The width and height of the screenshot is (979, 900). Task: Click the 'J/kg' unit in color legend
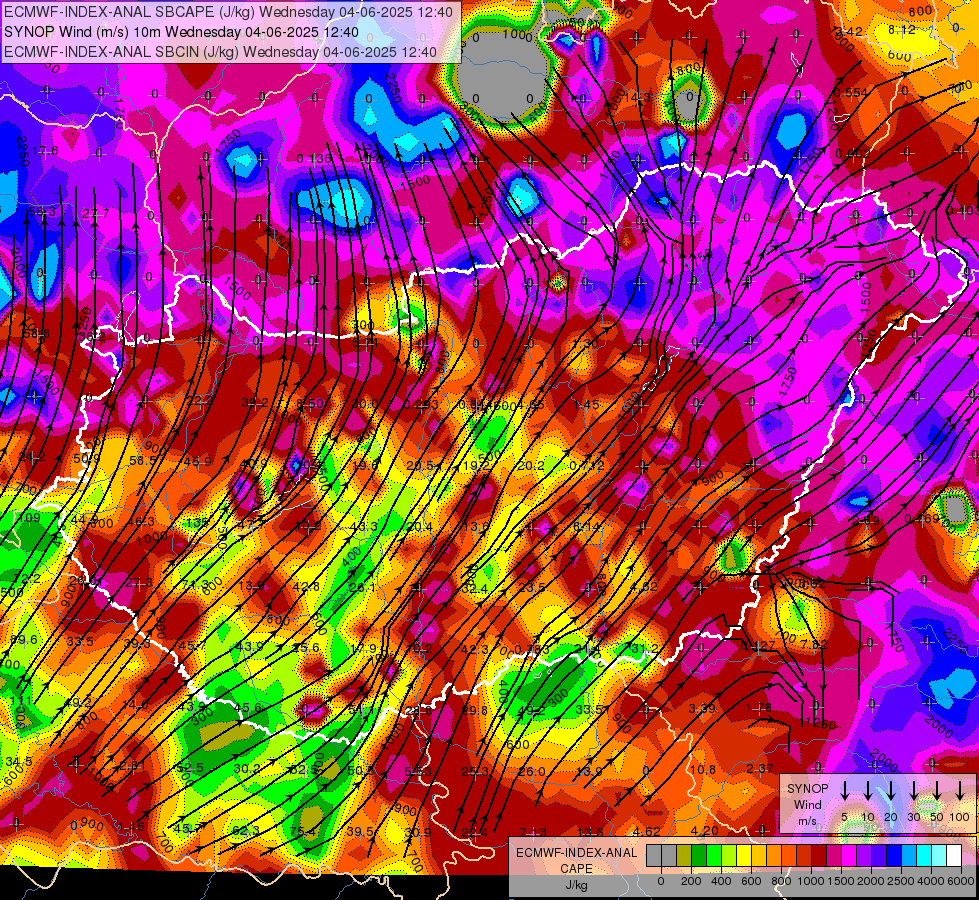576,885
